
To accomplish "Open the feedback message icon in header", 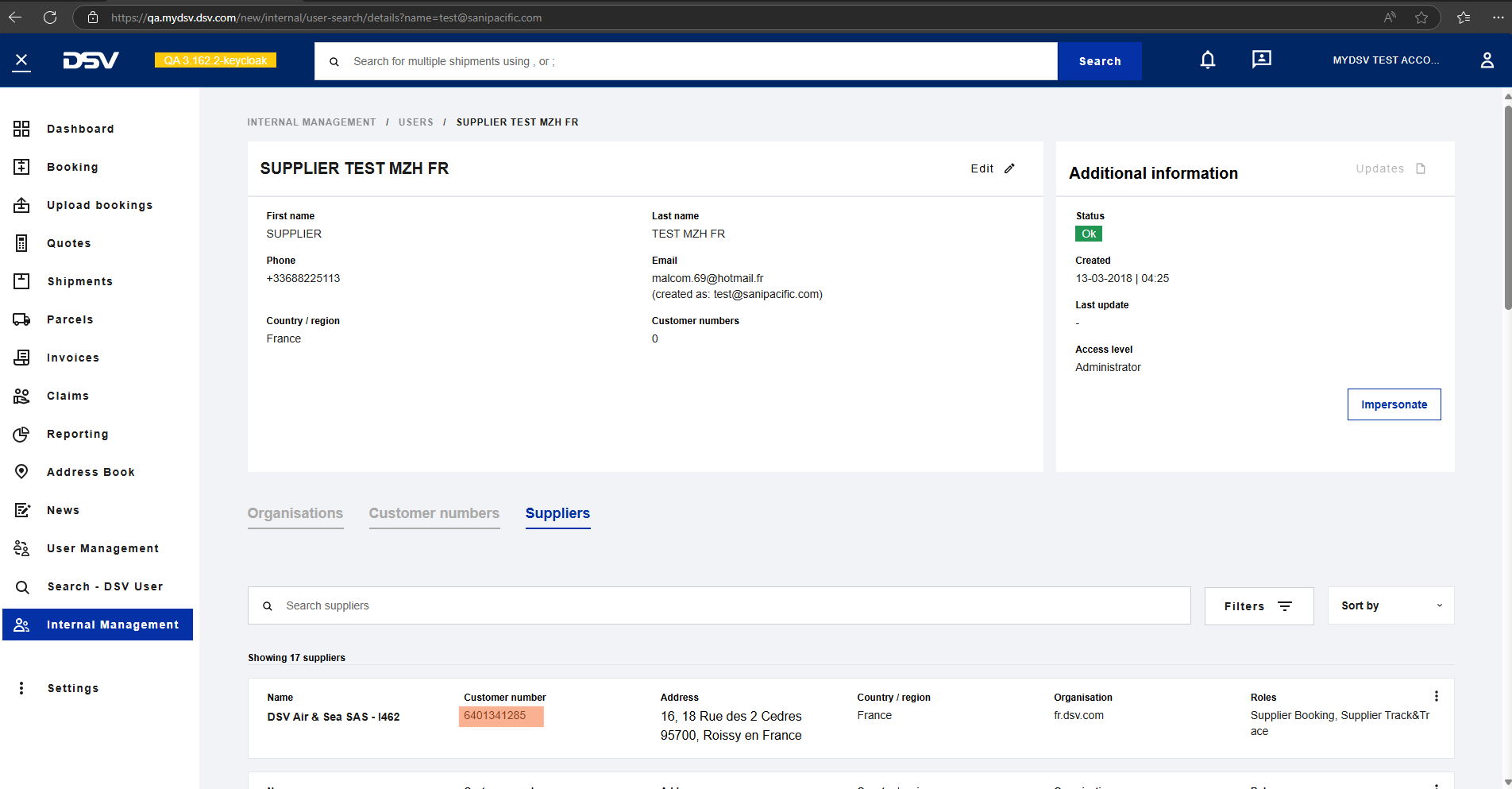I will click(1261, 60).
